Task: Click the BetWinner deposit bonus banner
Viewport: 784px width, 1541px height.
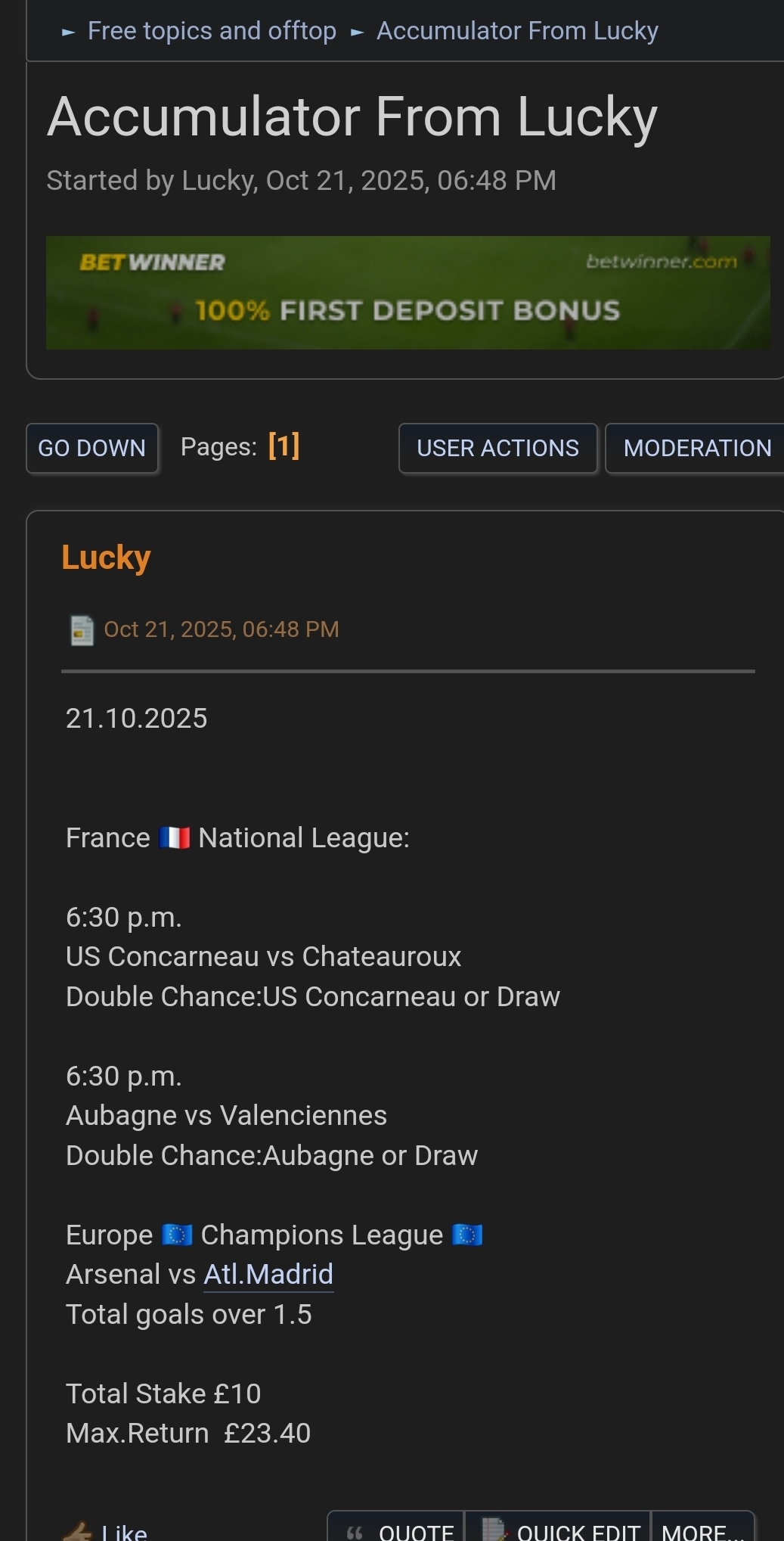Action: point(407,293)
